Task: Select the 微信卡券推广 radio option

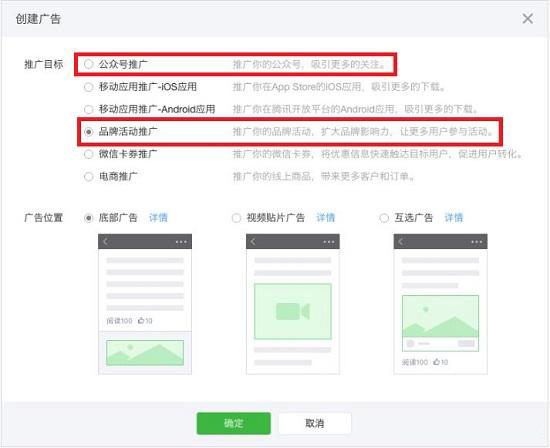Action: (x=88, y=154)
